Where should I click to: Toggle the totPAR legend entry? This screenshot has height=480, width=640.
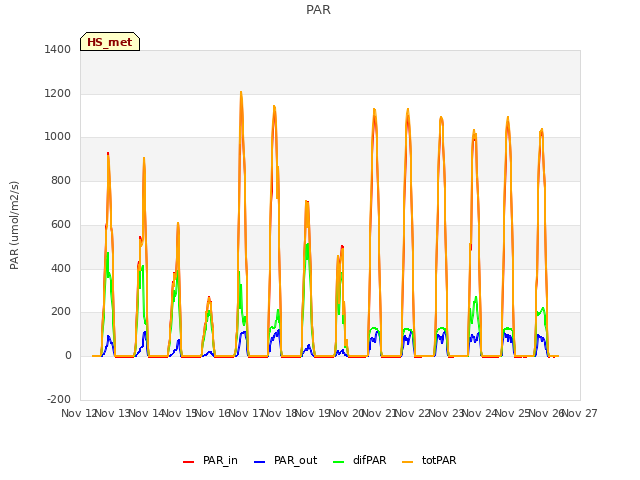(429, 460)
